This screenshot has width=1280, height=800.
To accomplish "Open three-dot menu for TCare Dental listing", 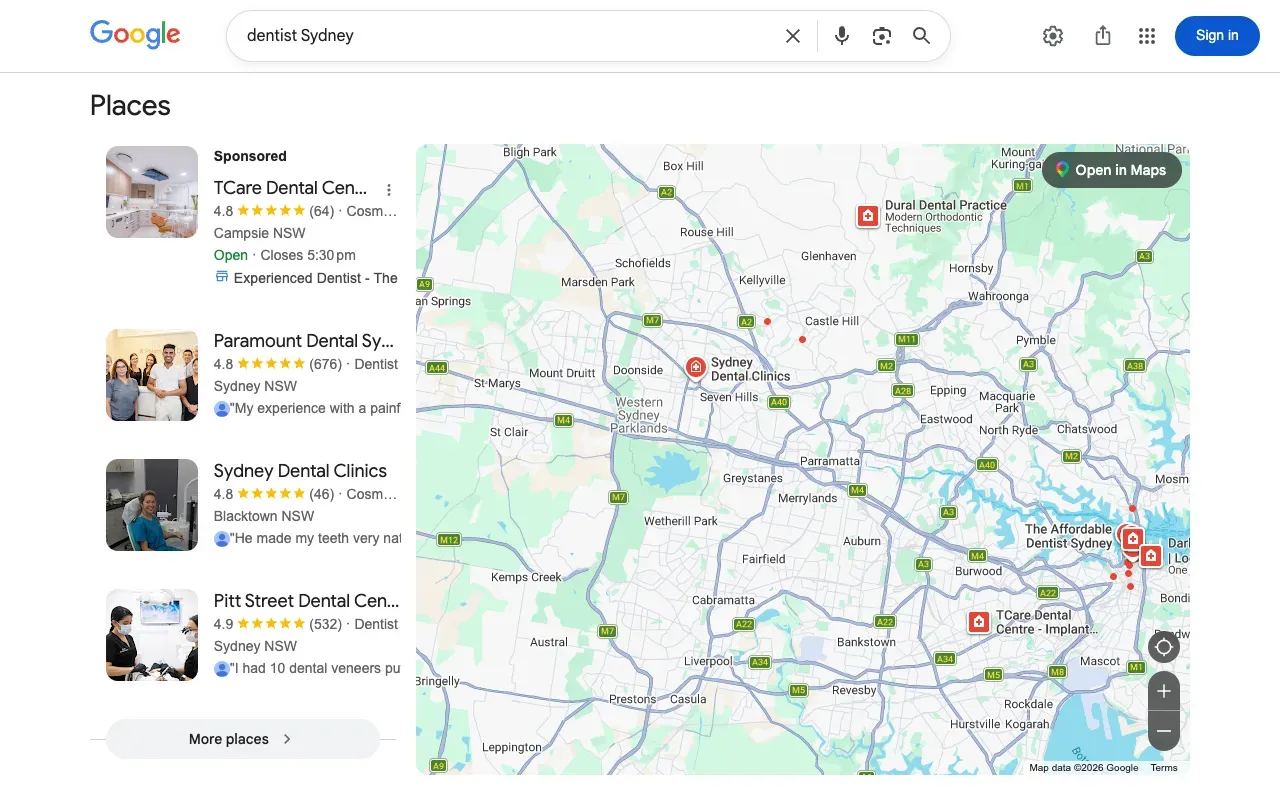I will click(389, 190).
